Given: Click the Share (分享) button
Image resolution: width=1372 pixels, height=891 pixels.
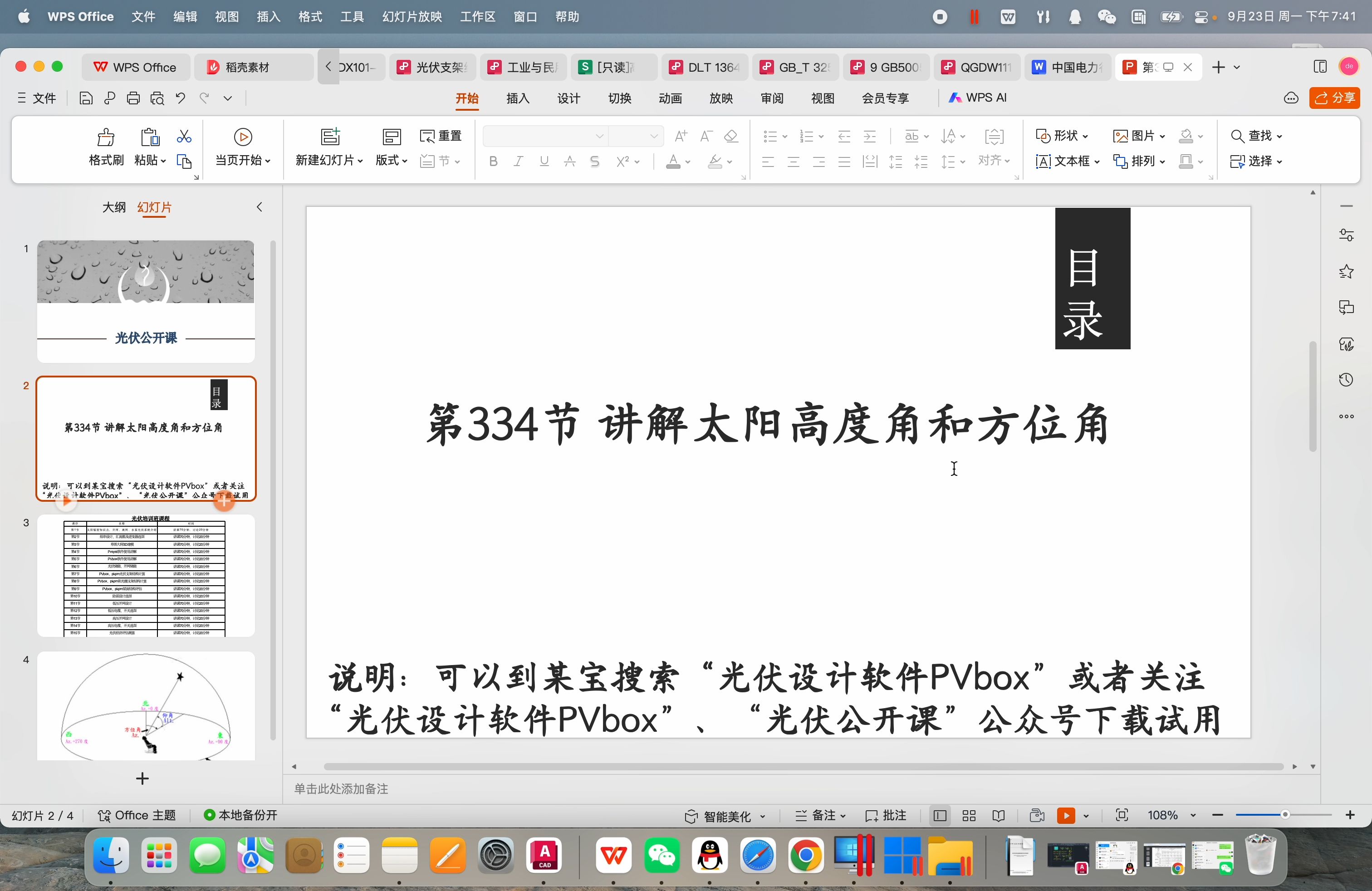Looking at the screenshot, I should pos(1334,98).
